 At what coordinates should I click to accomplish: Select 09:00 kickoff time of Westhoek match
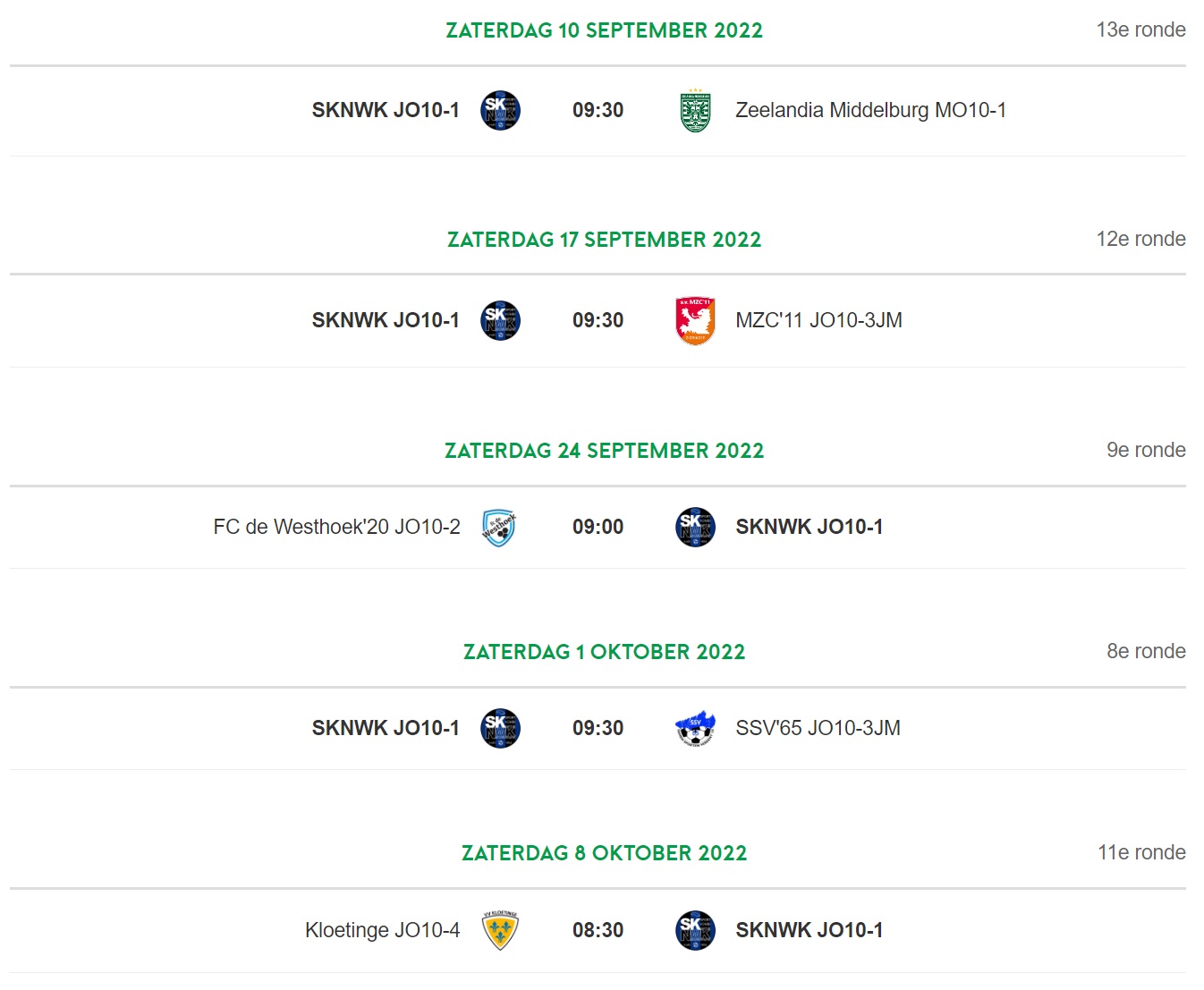point(598,527)
